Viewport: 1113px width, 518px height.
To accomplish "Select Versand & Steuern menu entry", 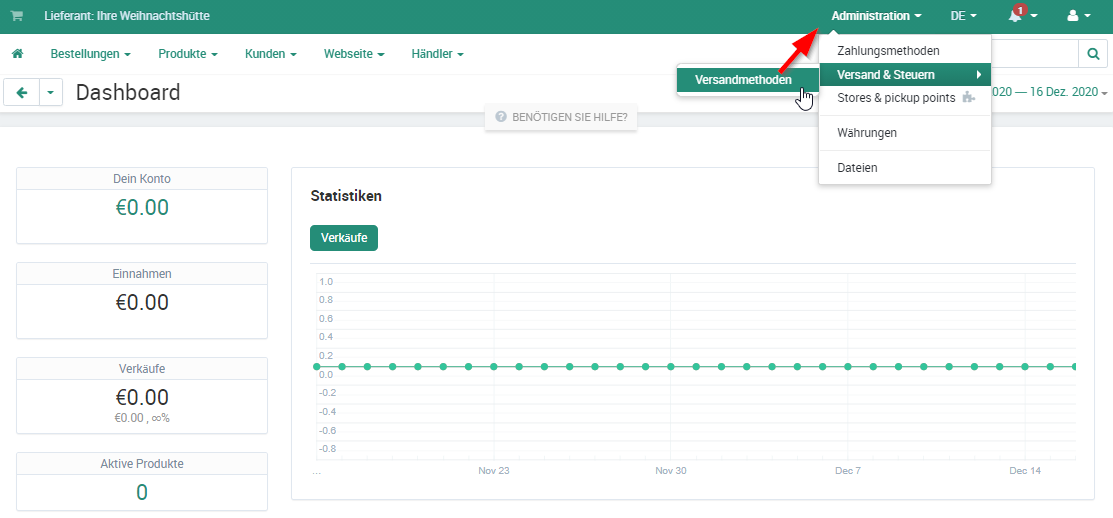I will (905, 75).
